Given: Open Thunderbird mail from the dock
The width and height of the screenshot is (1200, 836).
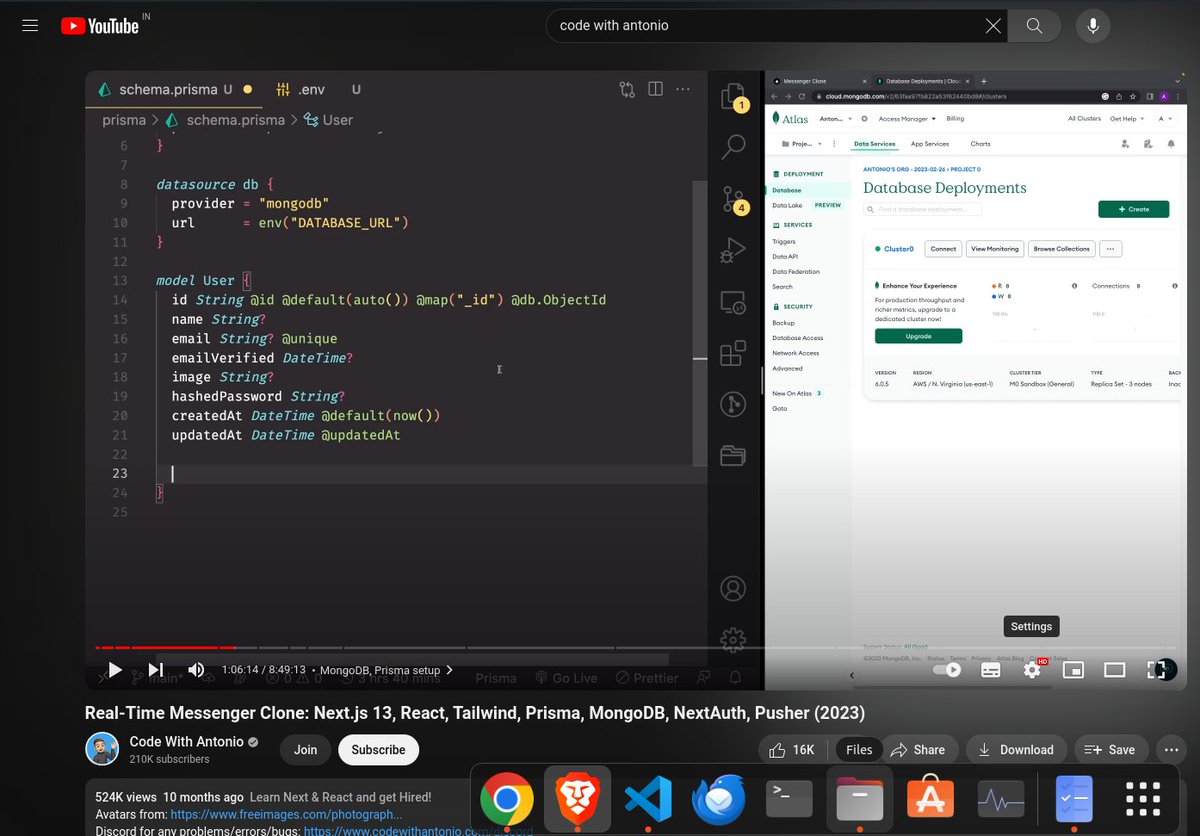Looking at the screenshot, I should [x=719, y=800].
